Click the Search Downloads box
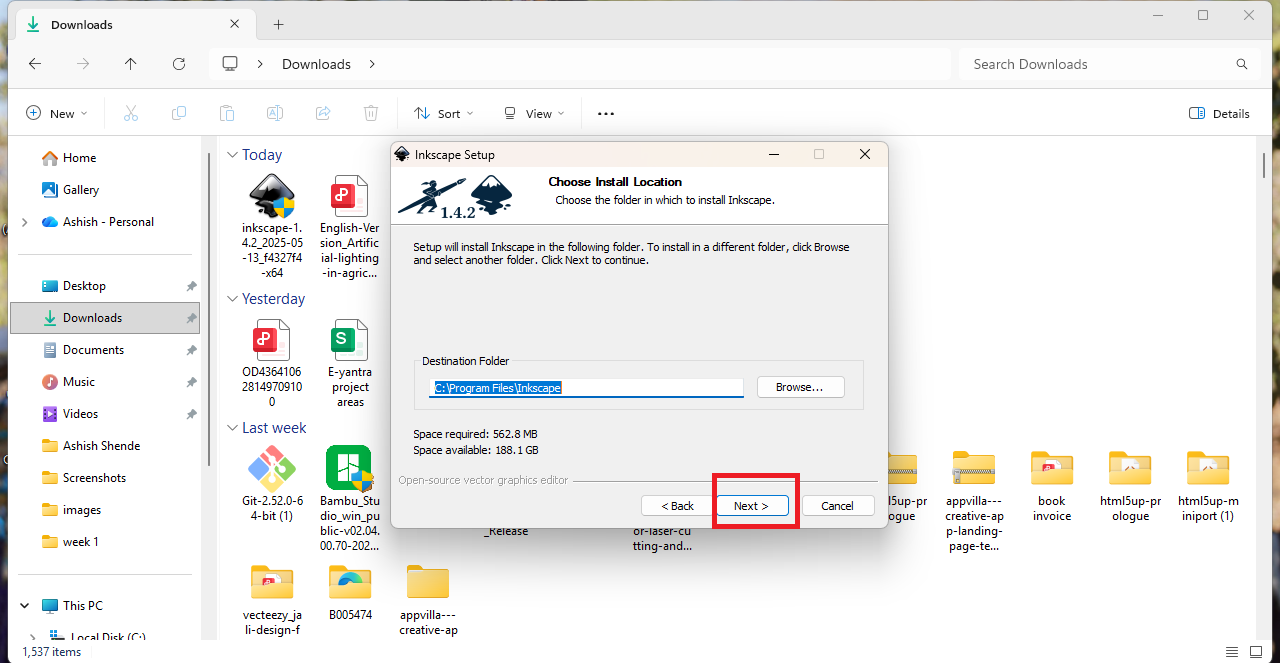Image resolution: width=1280 pixels, height=663 pixels. tap(1109, 64)
